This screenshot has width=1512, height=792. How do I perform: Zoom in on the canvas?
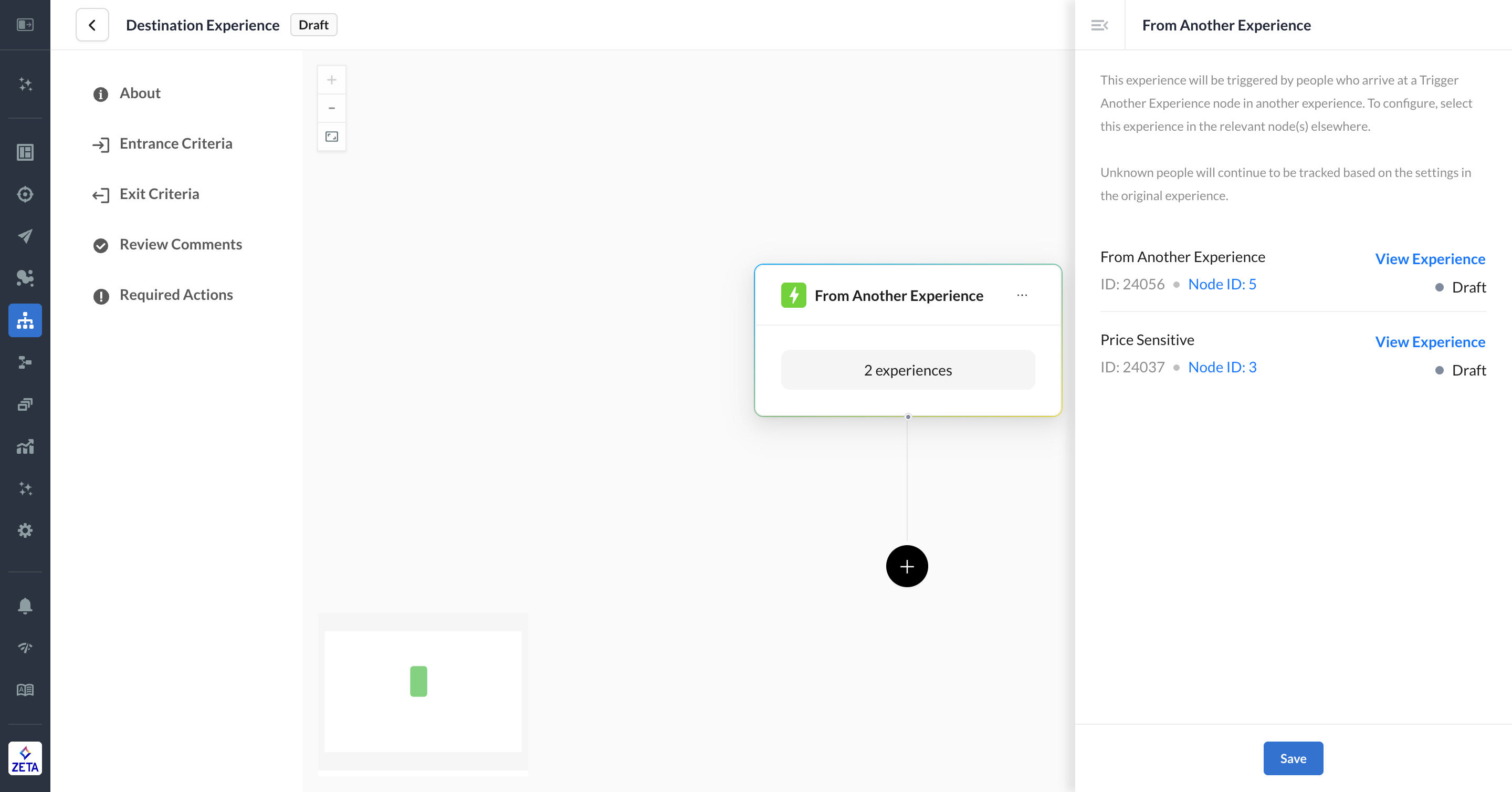click(332, 80)
